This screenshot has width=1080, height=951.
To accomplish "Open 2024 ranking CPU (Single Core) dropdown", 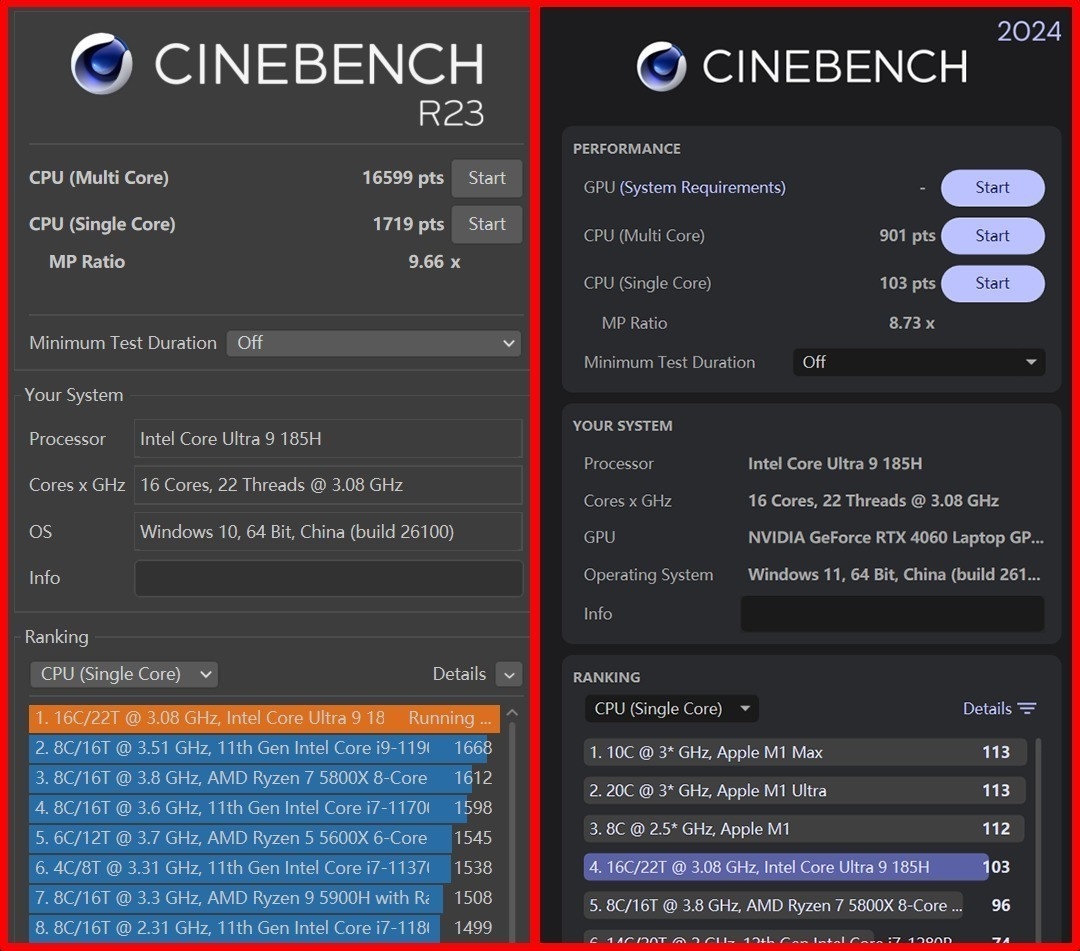I will coord(671,709).
